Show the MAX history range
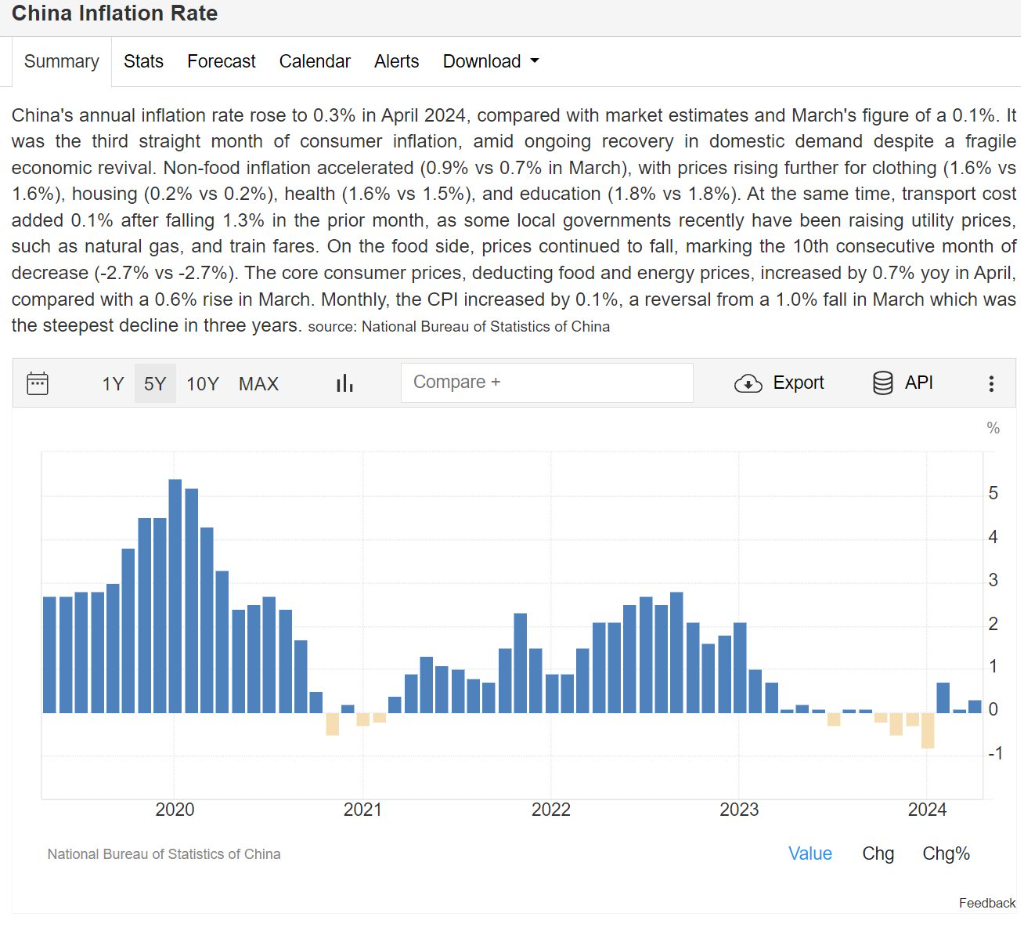This screenshot has width=1021, height=939. tap(258, 384)
